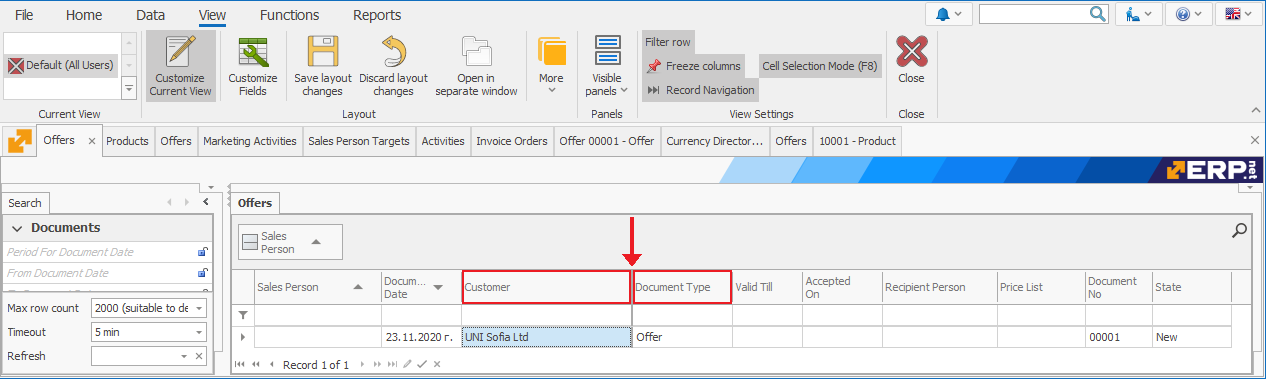The width and height of the screenshot is (1266, 379).
Task: Open the user role person icon menu
Action: pyautogui.click(x=1138, y=14)
